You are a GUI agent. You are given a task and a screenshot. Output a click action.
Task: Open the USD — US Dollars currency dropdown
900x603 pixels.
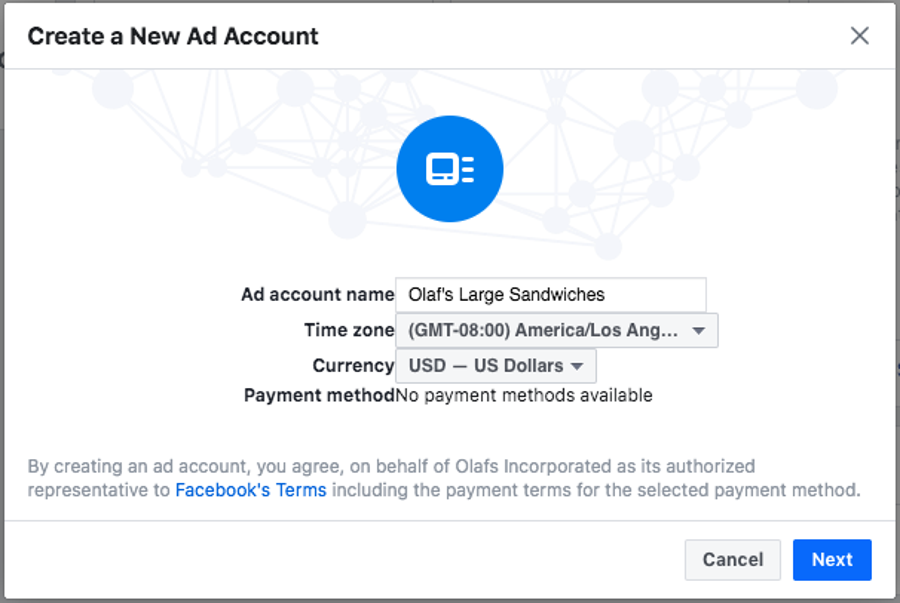tap(496, 365)
